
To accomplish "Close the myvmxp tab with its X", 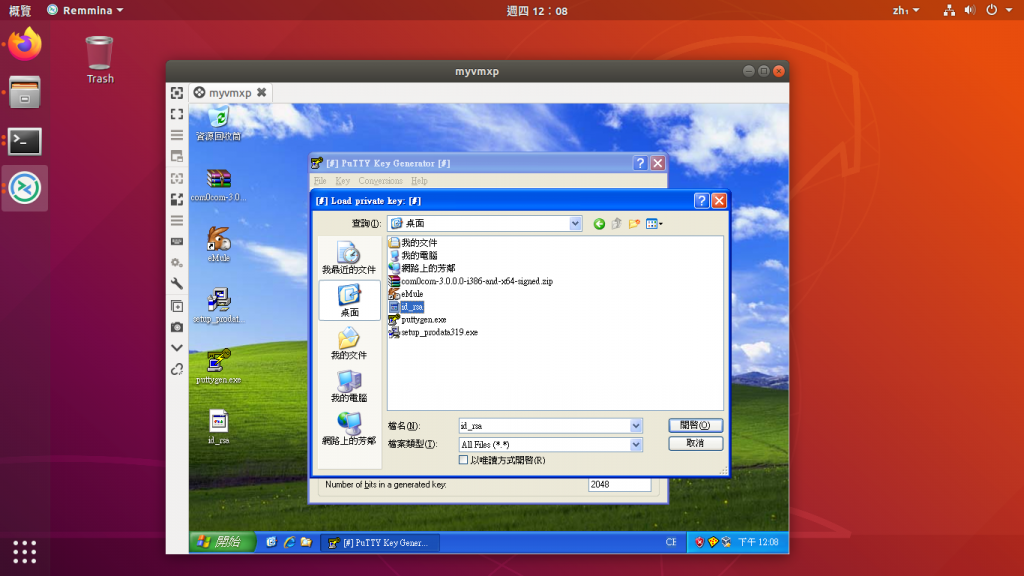I will coord(262,93).
